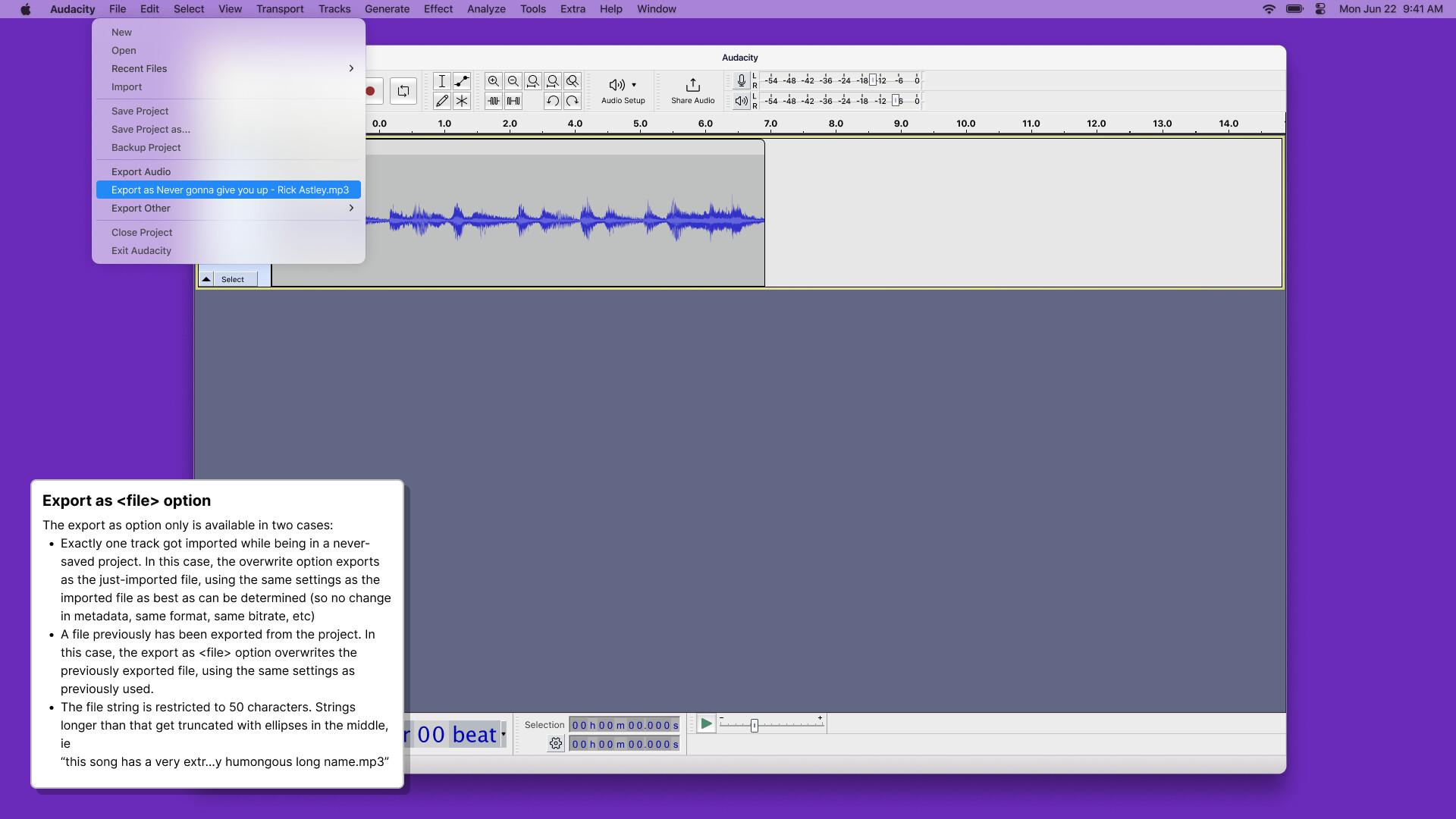Trim audio outside selection icon
The width and height of the screenshot is (1456, 819).
[x=494, y=101]
